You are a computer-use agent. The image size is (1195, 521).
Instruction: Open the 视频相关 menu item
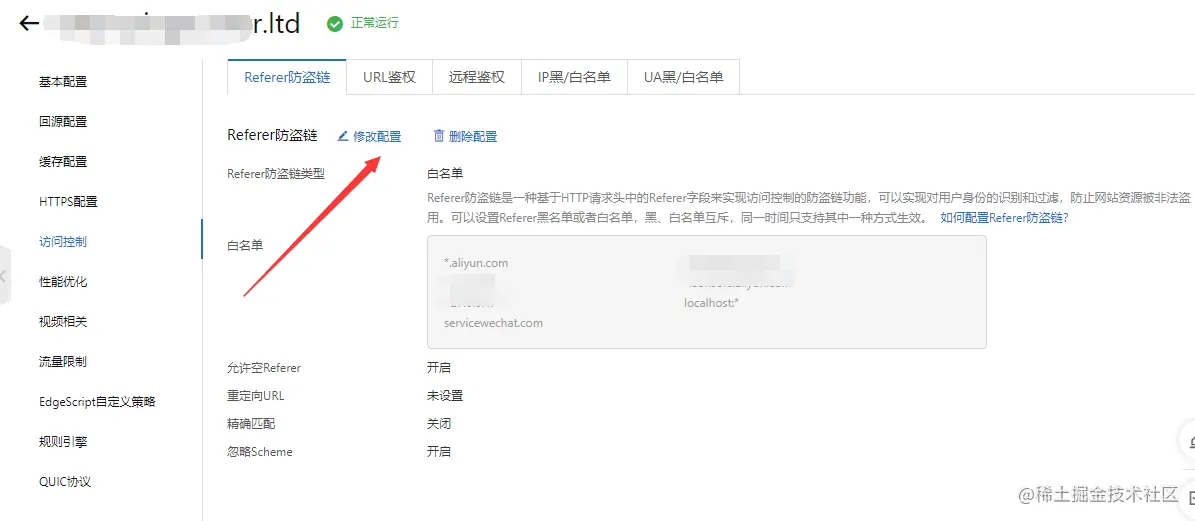[63, 321]
